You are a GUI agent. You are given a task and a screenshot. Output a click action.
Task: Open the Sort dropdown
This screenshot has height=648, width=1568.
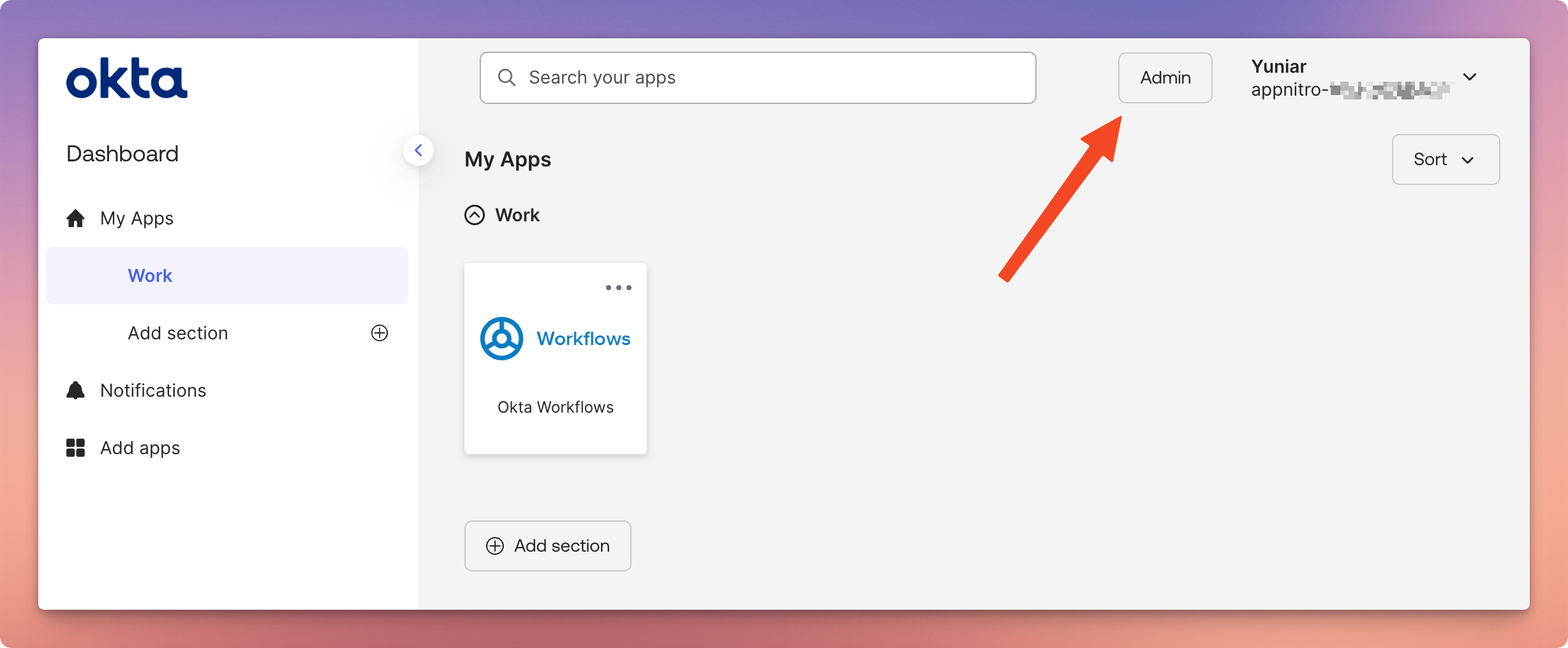click(1446, 159)
